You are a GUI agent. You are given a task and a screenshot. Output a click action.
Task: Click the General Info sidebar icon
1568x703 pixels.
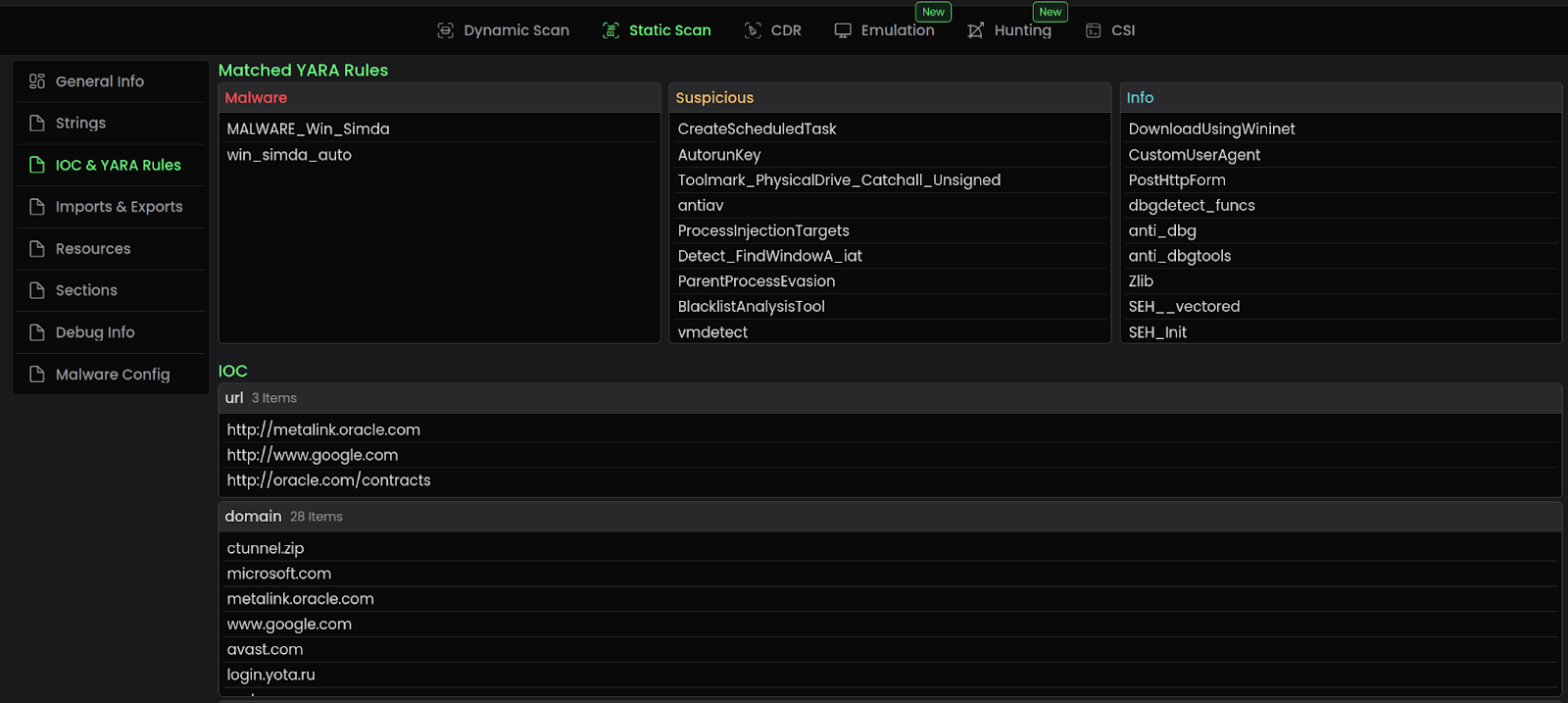(x=37, y=81)
